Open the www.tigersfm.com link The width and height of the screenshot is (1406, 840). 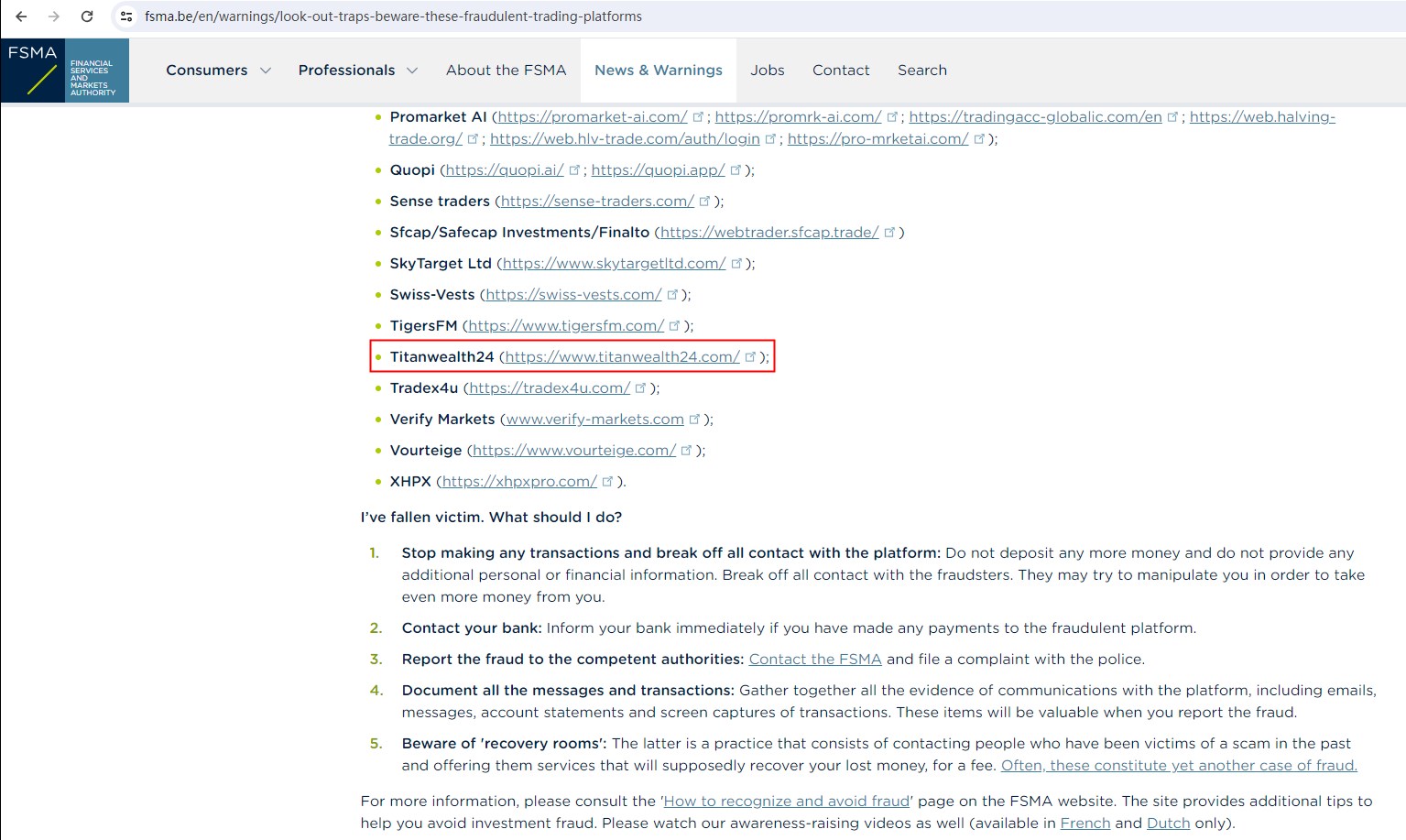point(566,326)
